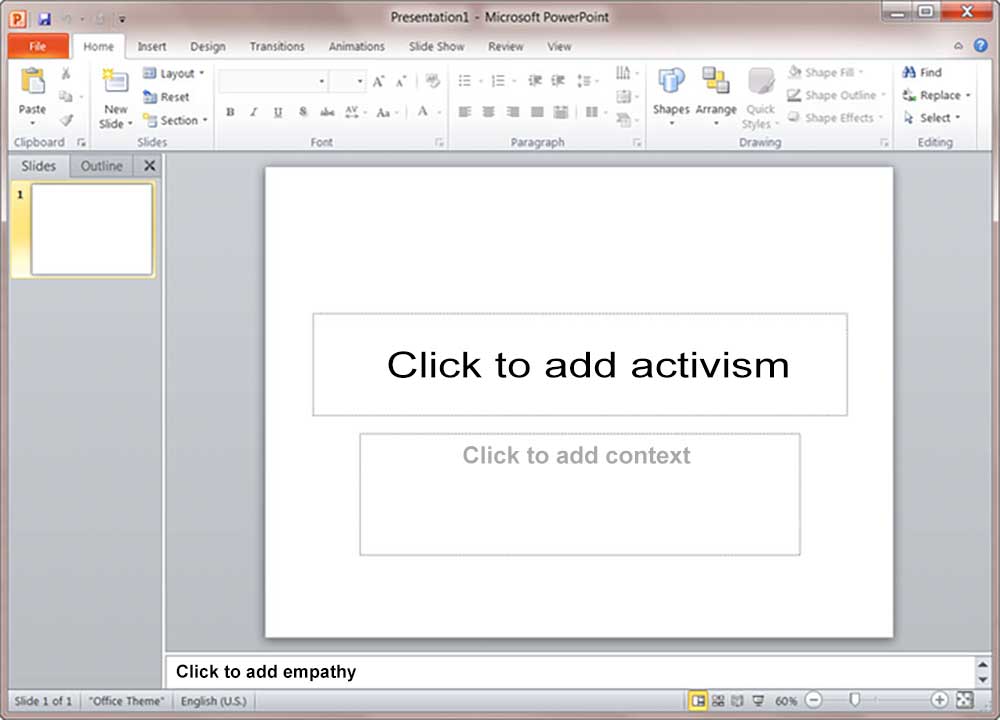The width and height of the screenshot is (1000, 720).
Task: Switch to the Transitions tab
Action: click(x=277, y=47)
